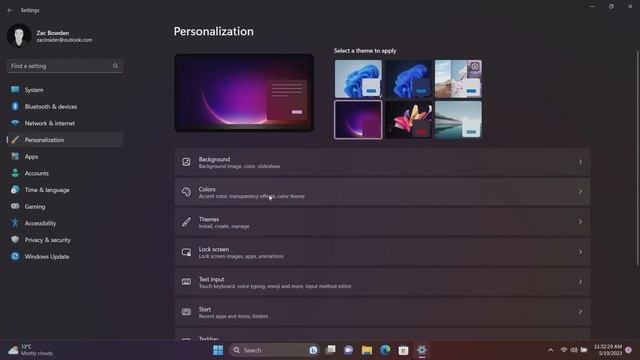The width and height of the screenshot is (640, 360).
Task: Click the Accessibility figure icon
Action: pyautogui.click(x=15, y=223)
